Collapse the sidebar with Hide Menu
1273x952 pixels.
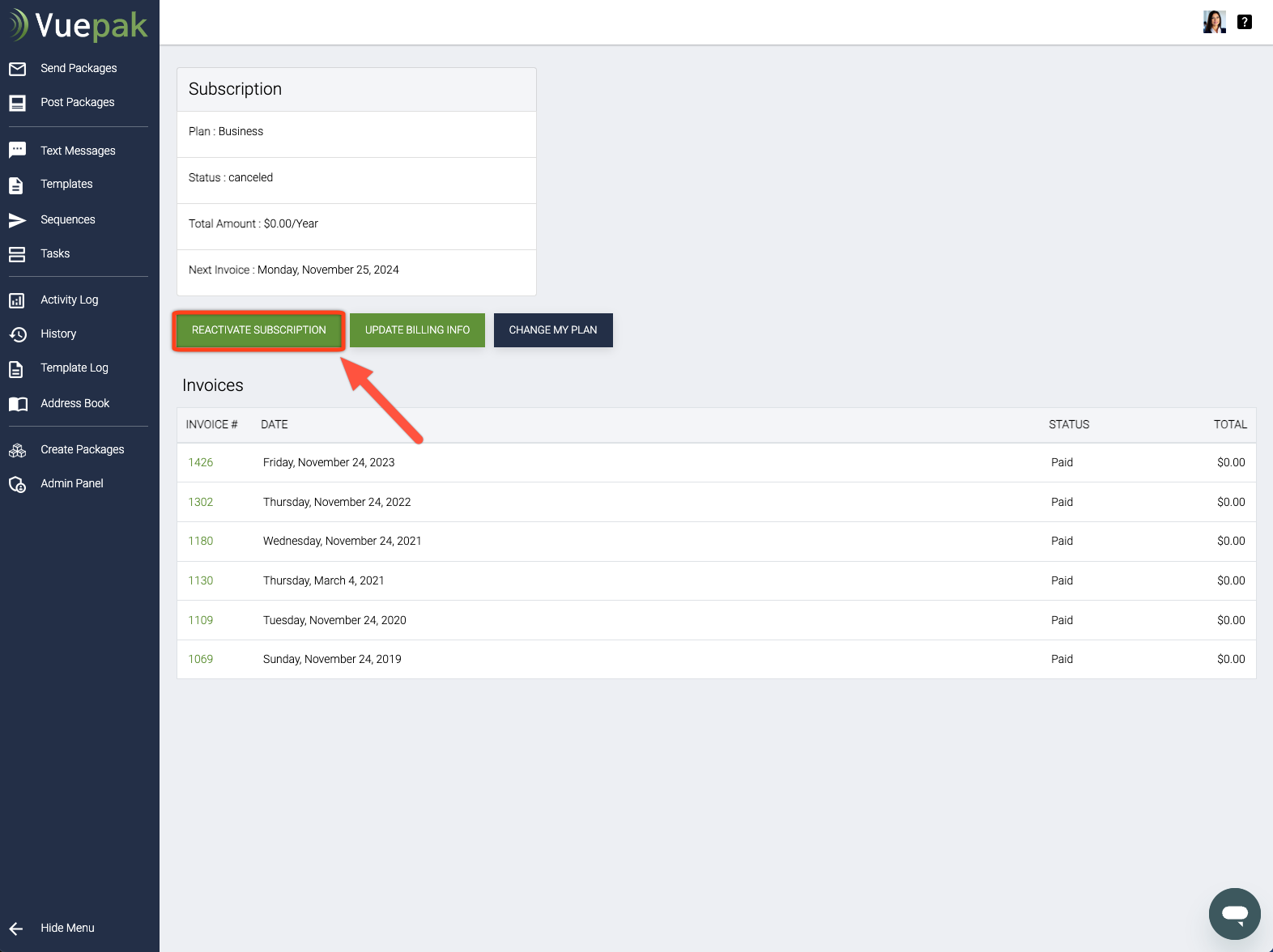[67, 928]
